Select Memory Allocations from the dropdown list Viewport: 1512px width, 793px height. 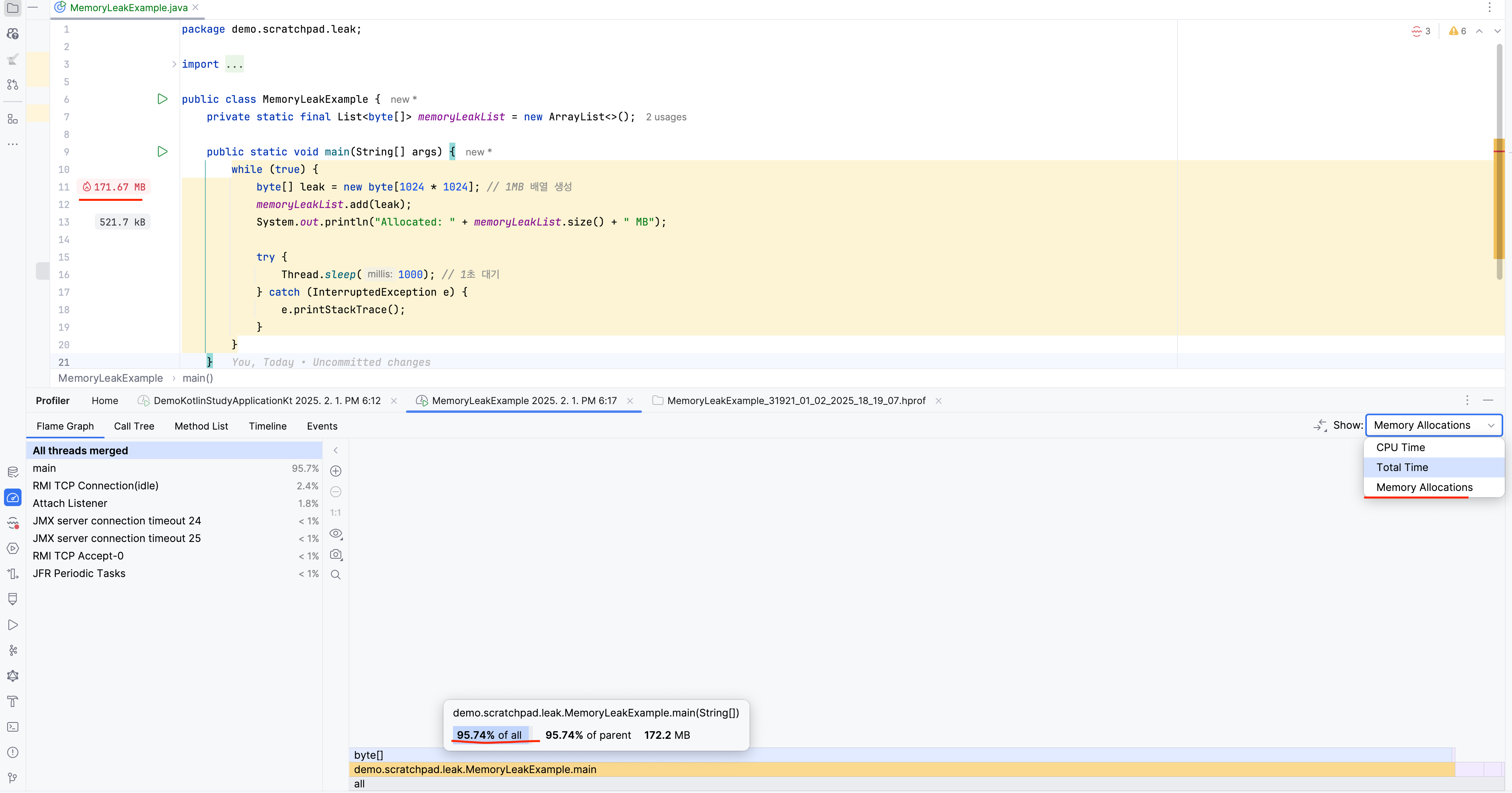tap(1433, 487)
